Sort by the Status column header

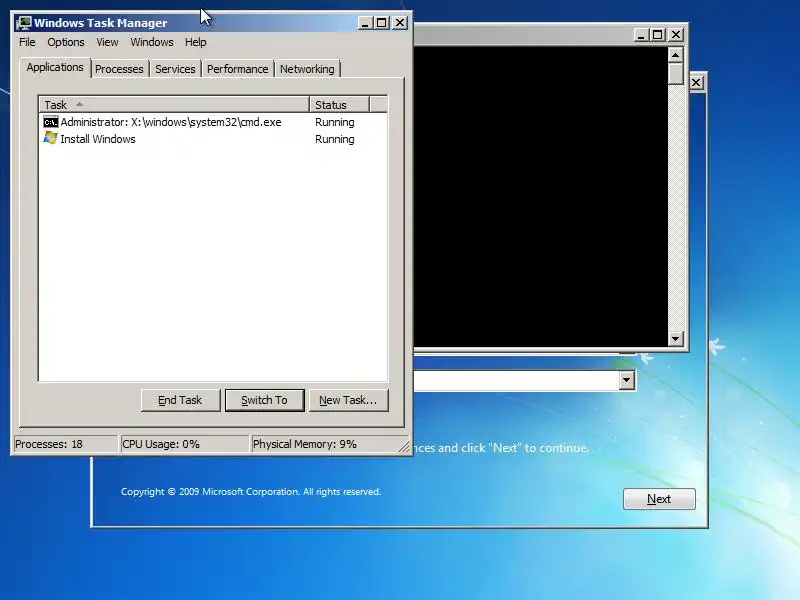(339, 105)
